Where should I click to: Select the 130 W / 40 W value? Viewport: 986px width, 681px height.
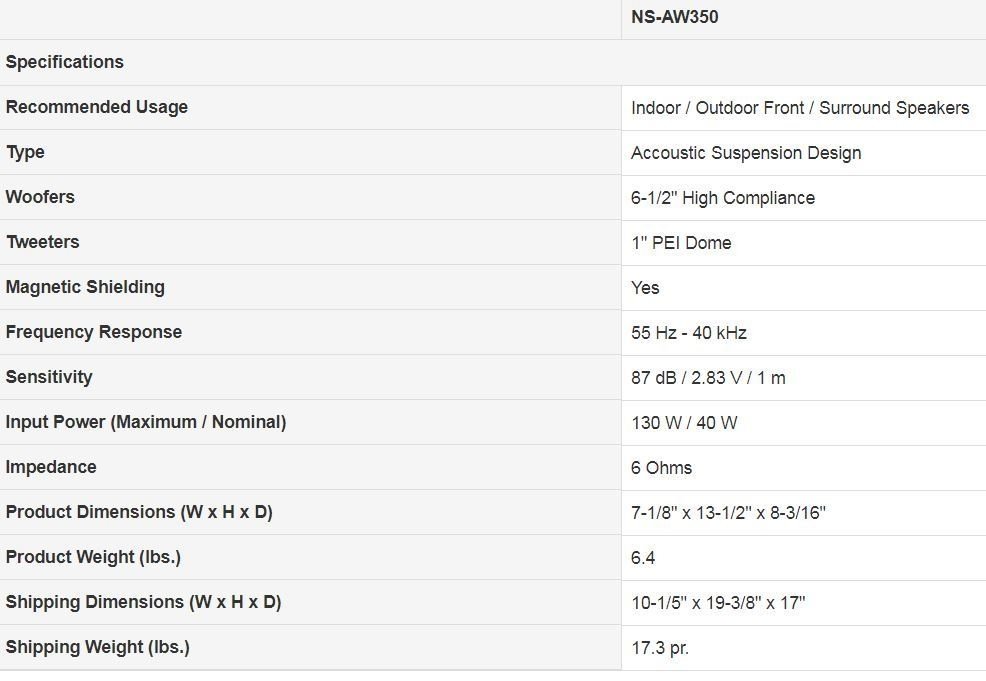pos(684,423)
